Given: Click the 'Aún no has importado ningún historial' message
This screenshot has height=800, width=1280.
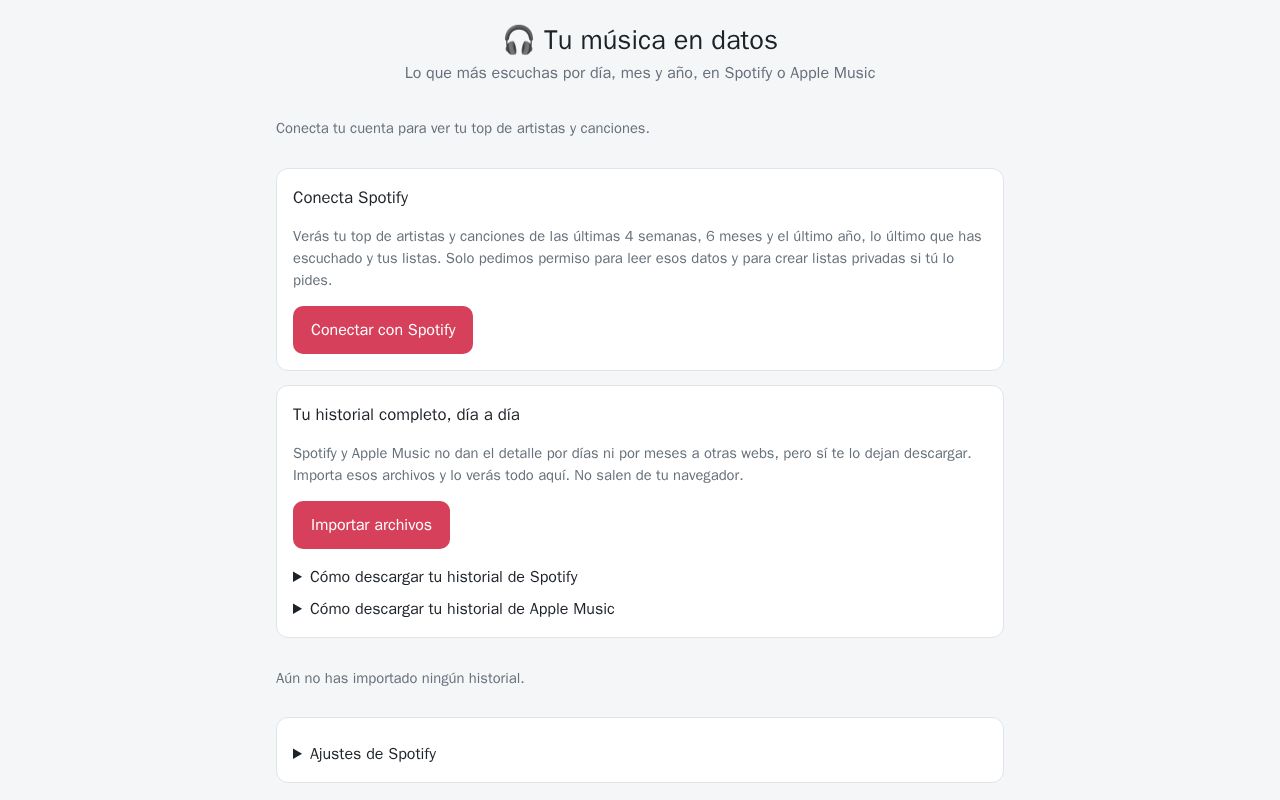Looking at the screenshot, I should (400, 678).
